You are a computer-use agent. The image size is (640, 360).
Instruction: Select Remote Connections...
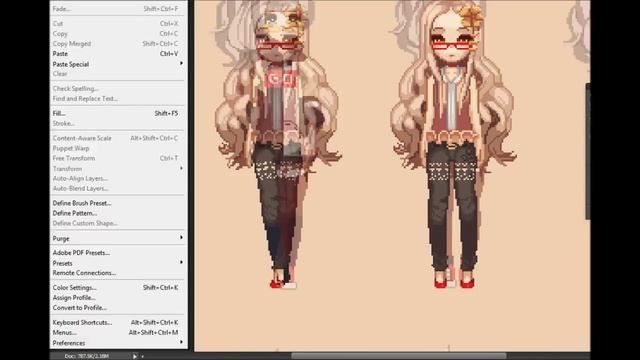118,273
